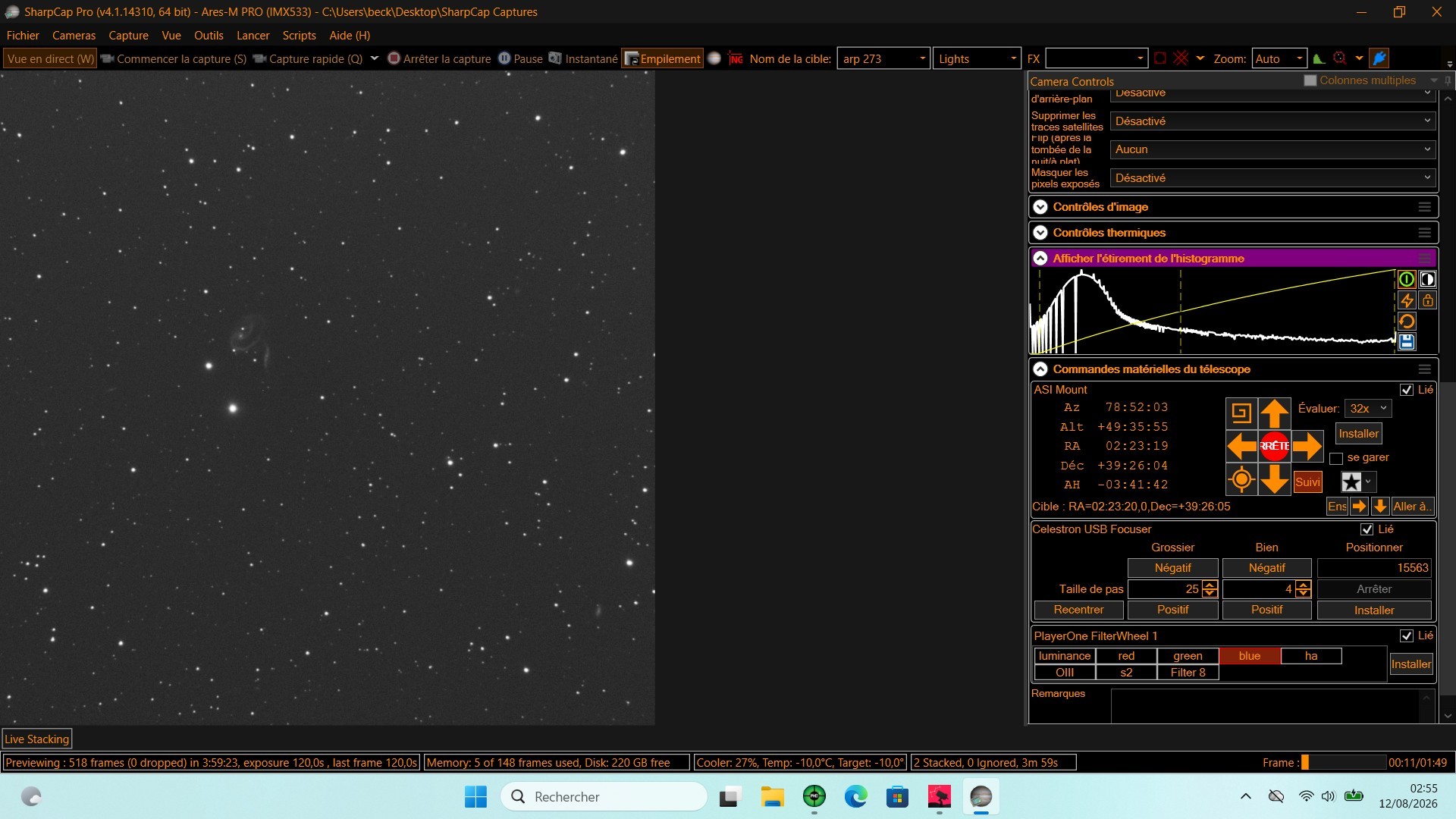The image size is (1456, 819).
Task: Open the Nom de la cible dropdown
Action: [922, 58]
